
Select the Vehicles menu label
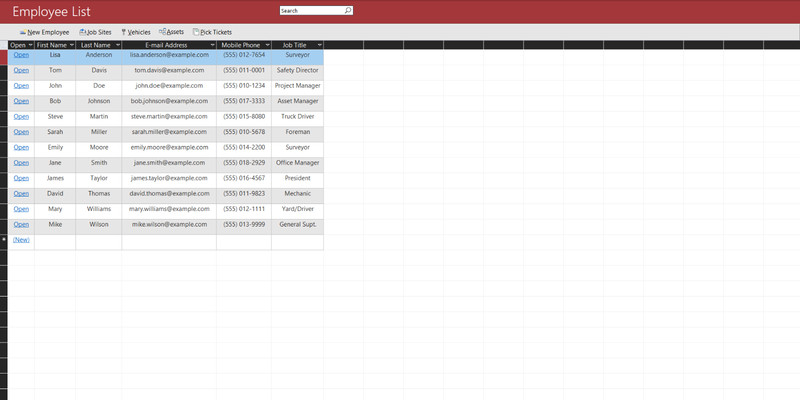point(139,32)
